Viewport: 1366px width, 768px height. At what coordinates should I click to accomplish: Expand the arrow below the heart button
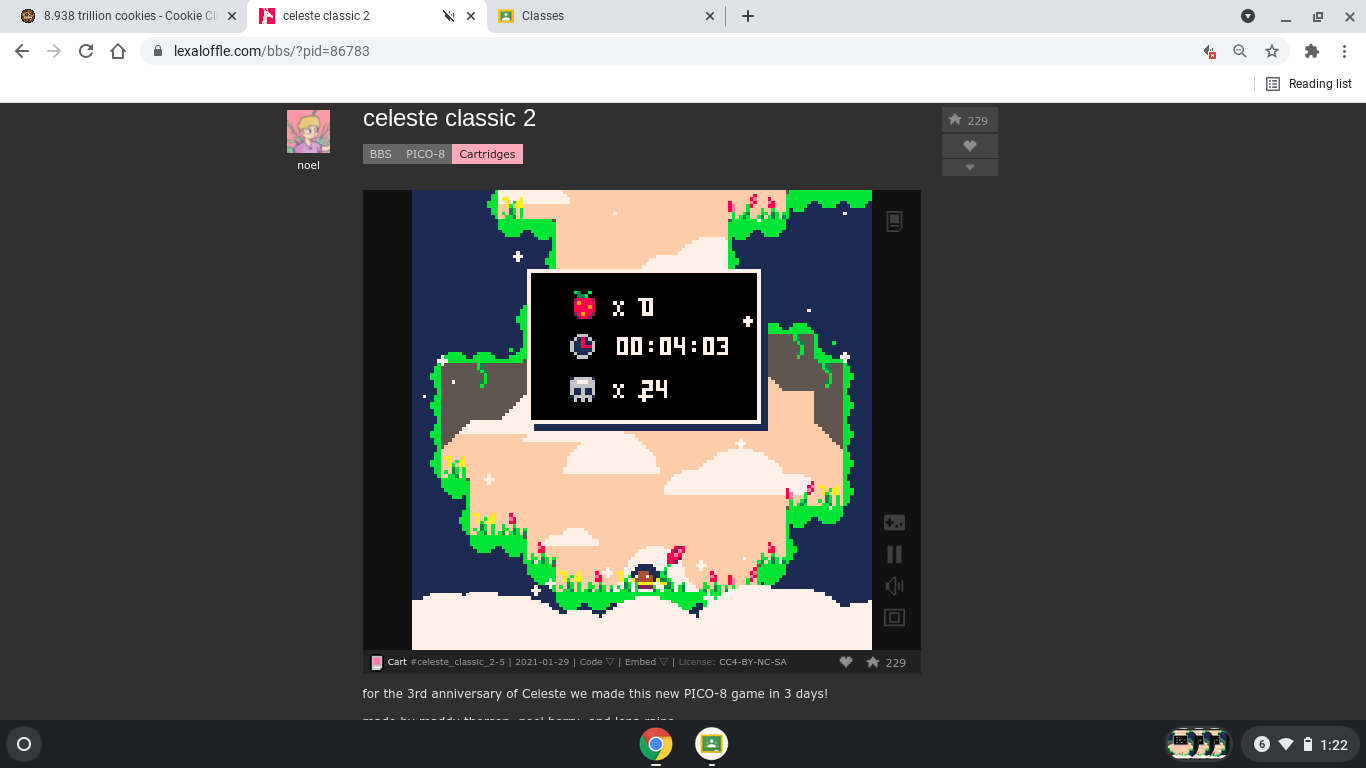[x=969, y=168]
